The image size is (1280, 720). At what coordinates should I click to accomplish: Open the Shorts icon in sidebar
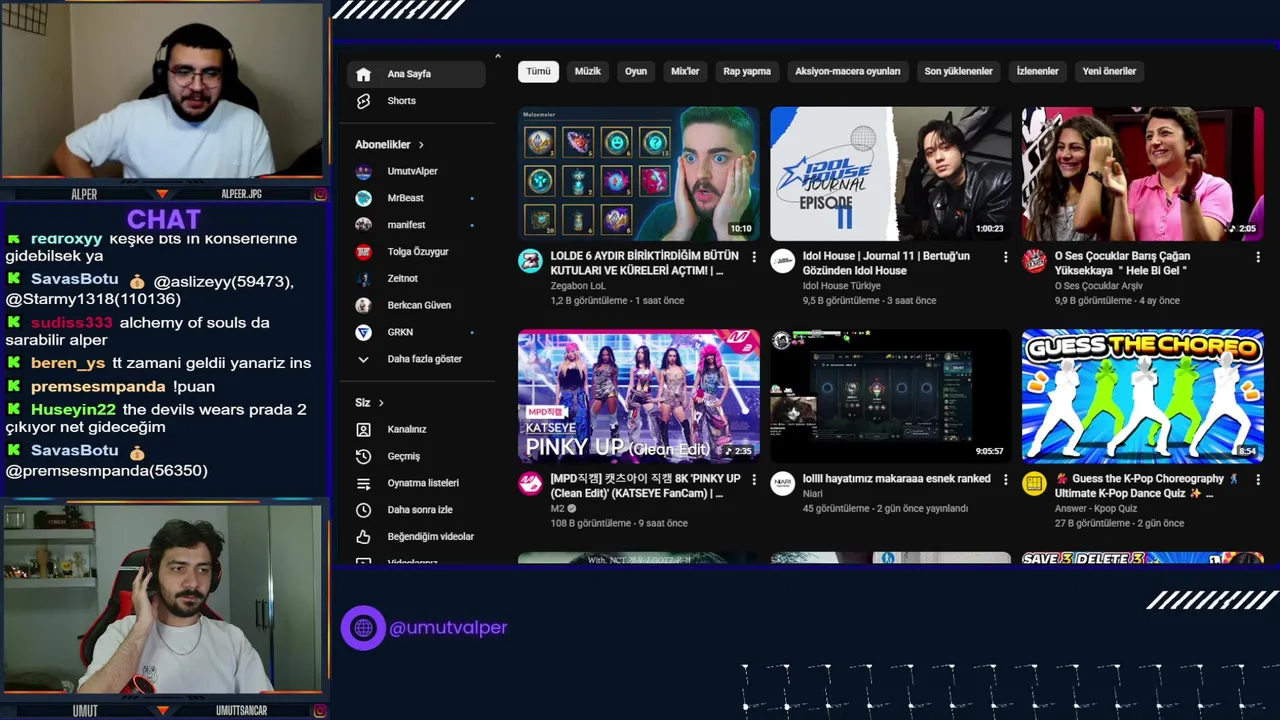[364, 101]
